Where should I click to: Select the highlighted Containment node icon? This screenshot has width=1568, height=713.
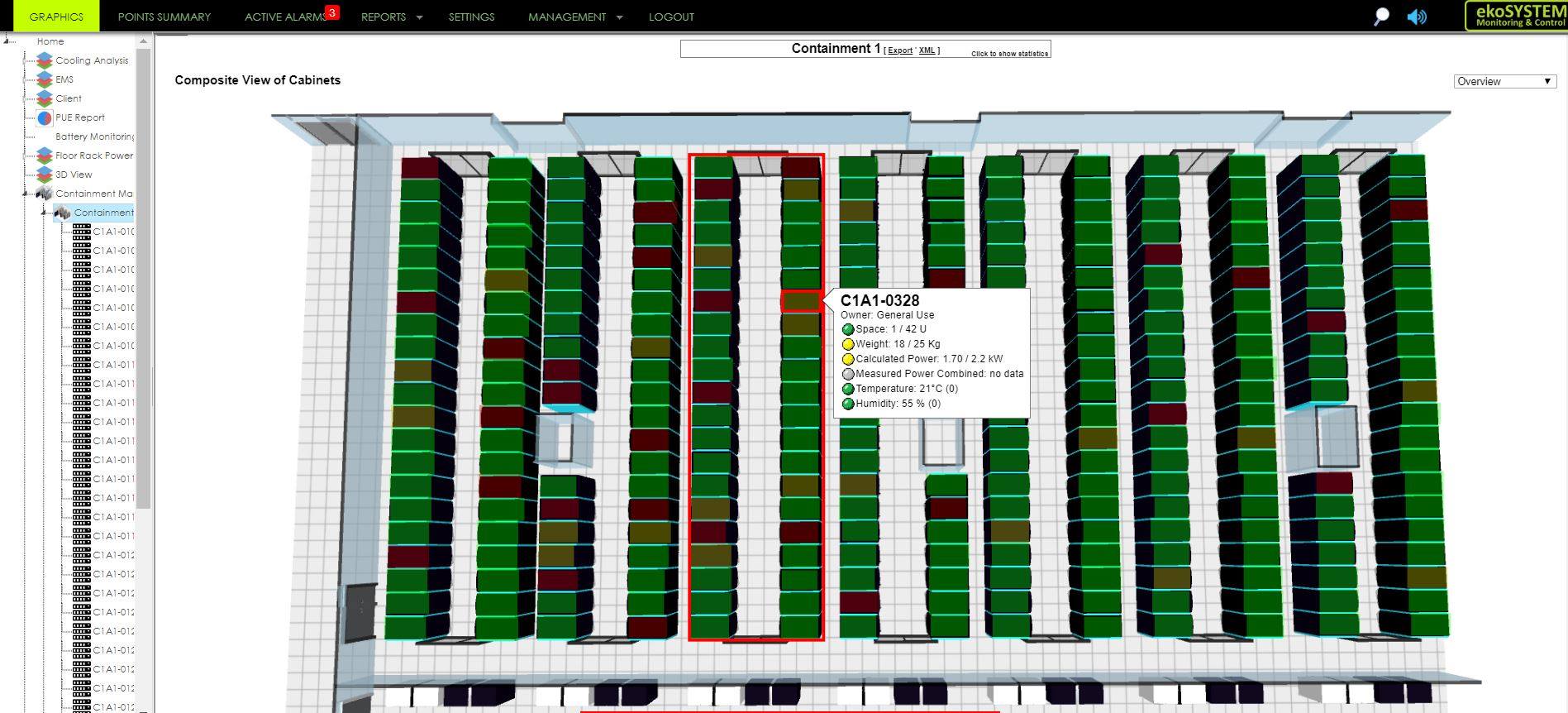[x=63, y=213]
